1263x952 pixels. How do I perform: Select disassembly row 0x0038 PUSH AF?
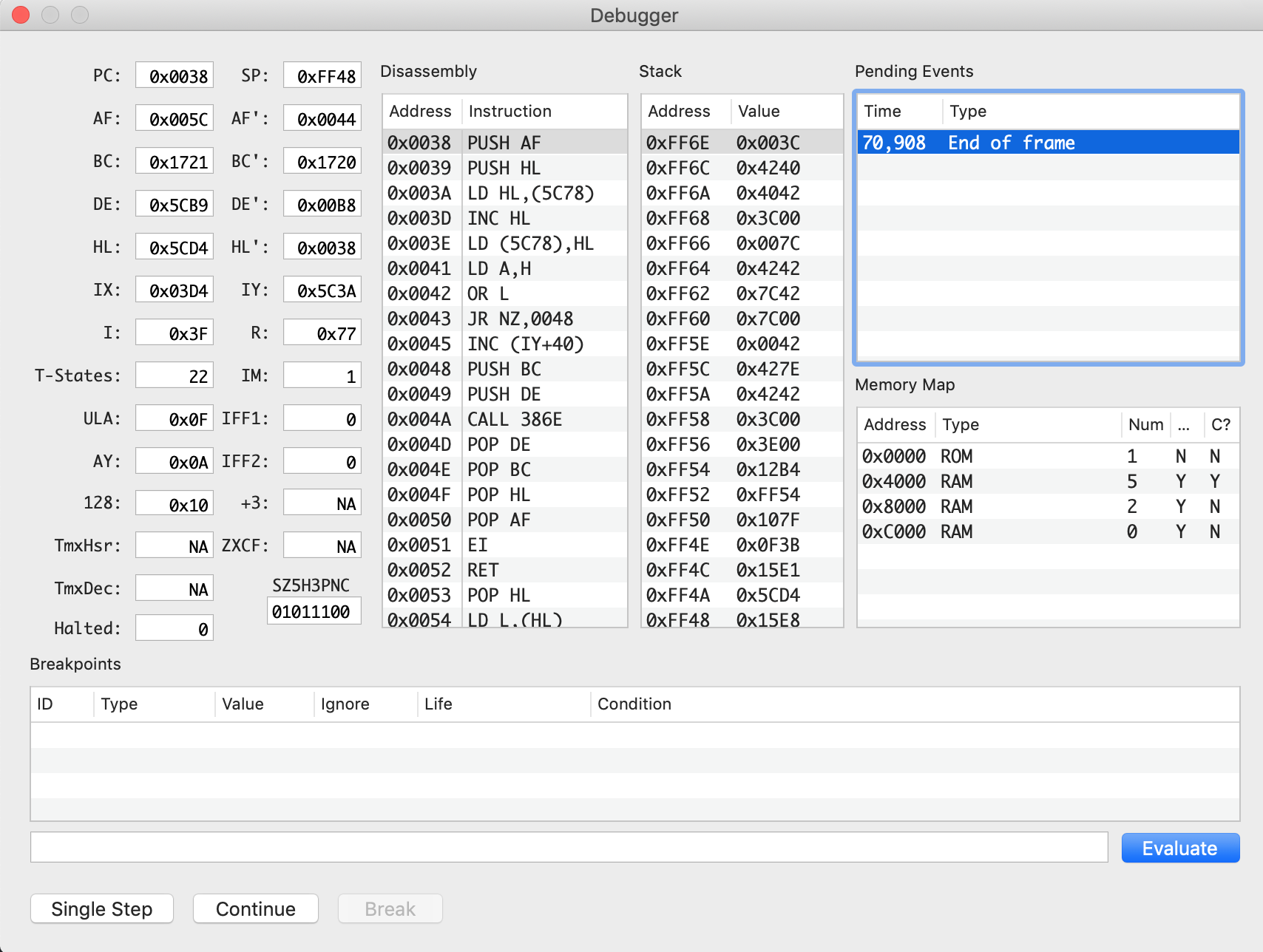(505, 142)
